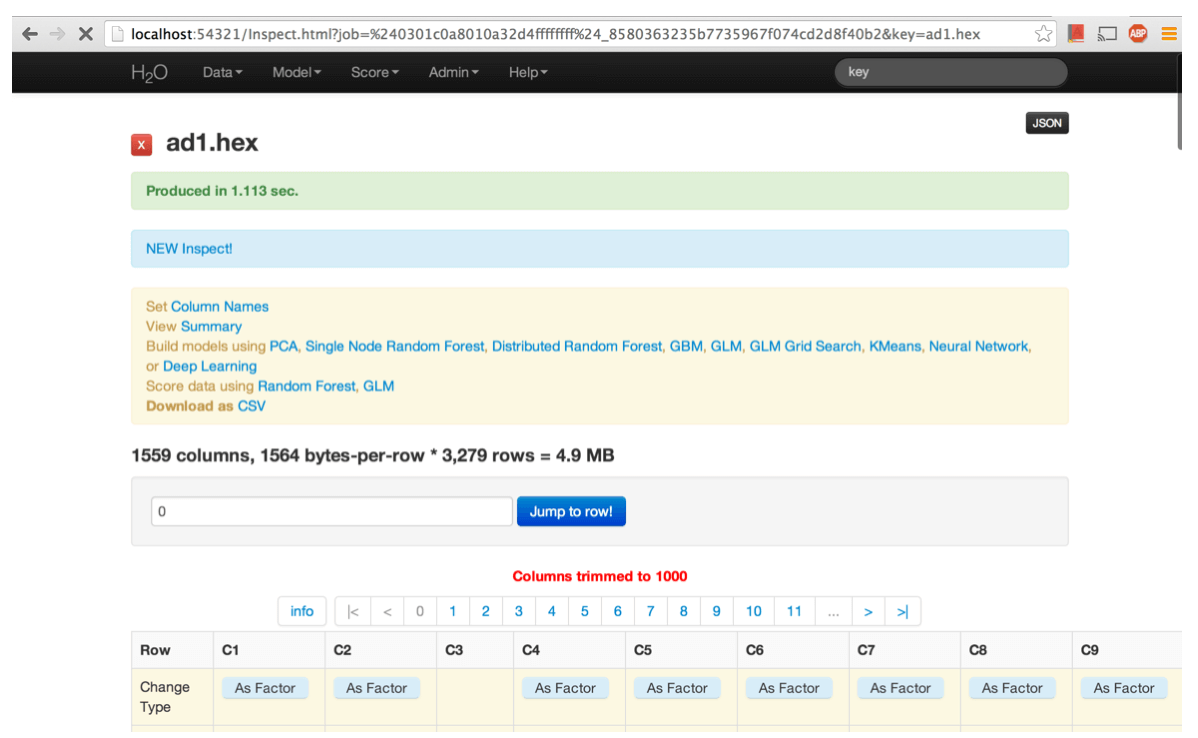Click red X delete icon beside ad1.hex
Viewport: 1198px width, 738px height.
click(141, 145)
